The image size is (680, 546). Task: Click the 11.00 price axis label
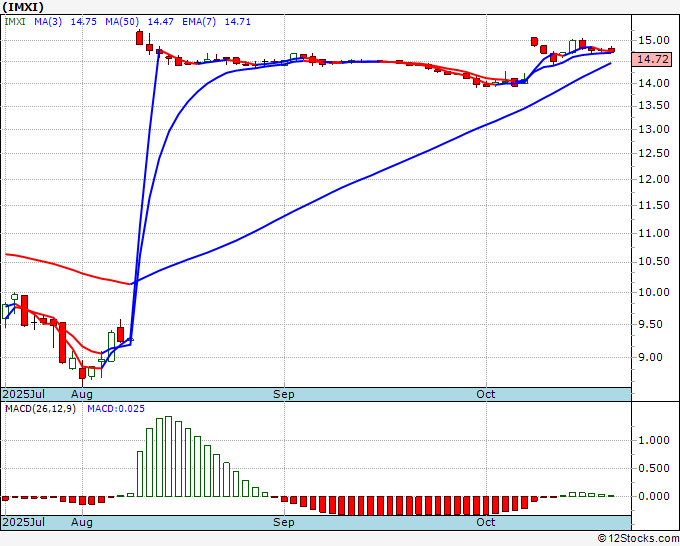654,233
